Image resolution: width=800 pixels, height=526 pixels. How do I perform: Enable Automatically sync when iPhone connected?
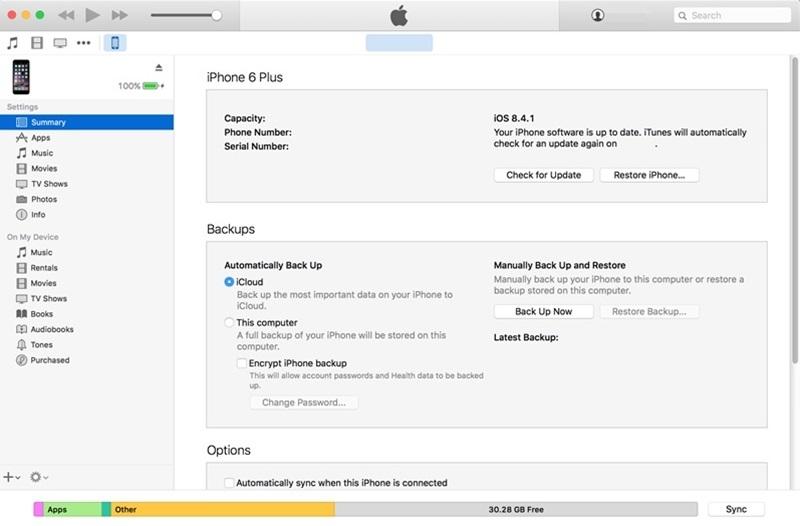pos(229,483)
